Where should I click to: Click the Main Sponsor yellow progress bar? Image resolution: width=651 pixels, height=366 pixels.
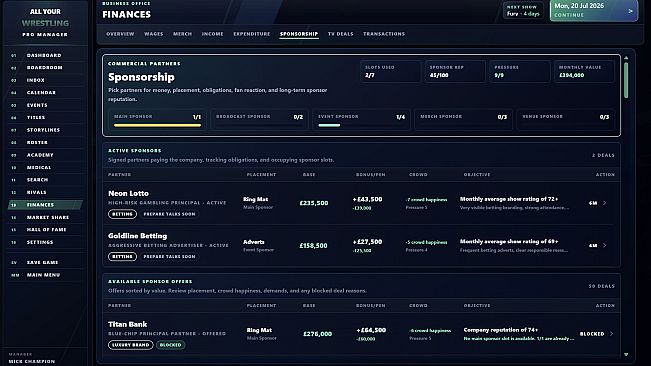pos(157,125)
